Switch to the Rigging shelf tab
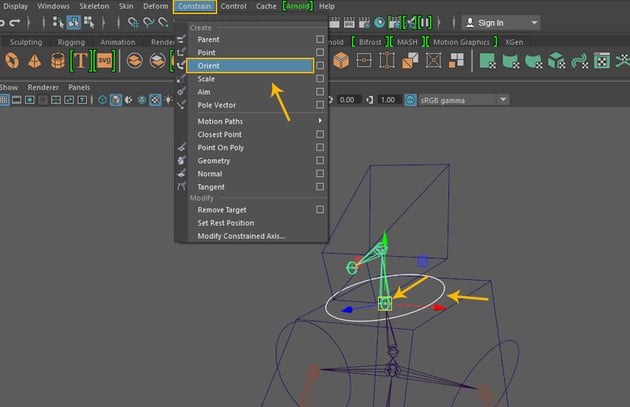Image resolution: width=630 pixels, height=407 pixels. point(72,42)
